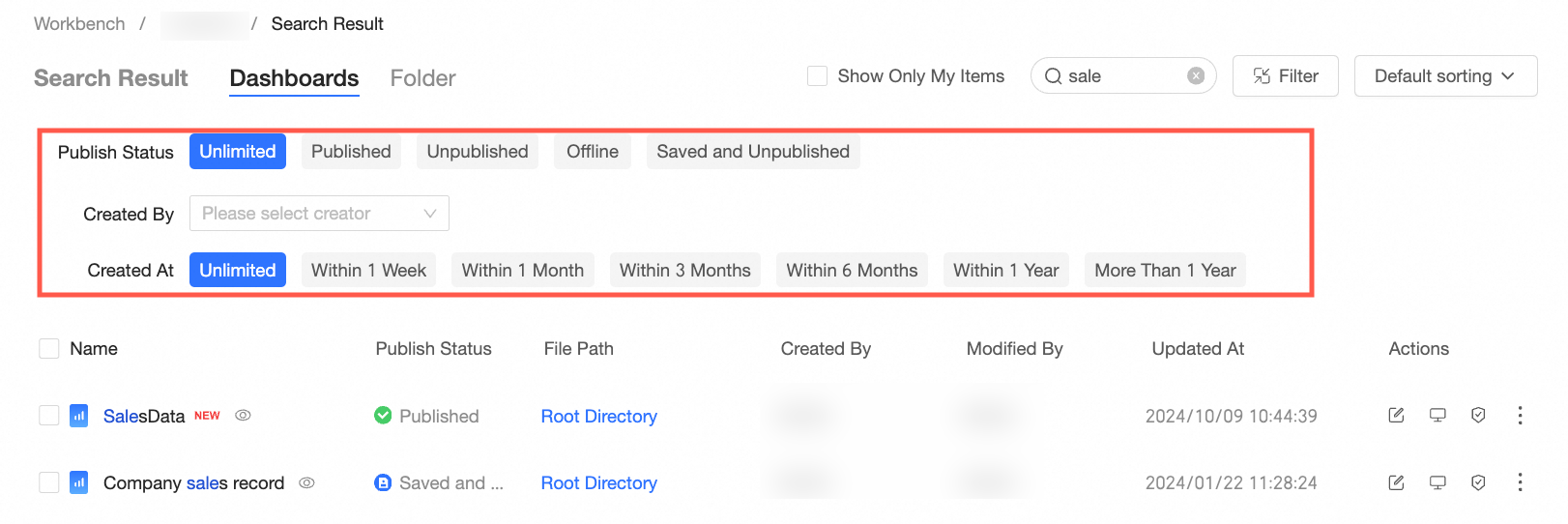The height and width of the screenshot is (524, 1568).
Task: Click the Filter button
Action: (1285, 75)
